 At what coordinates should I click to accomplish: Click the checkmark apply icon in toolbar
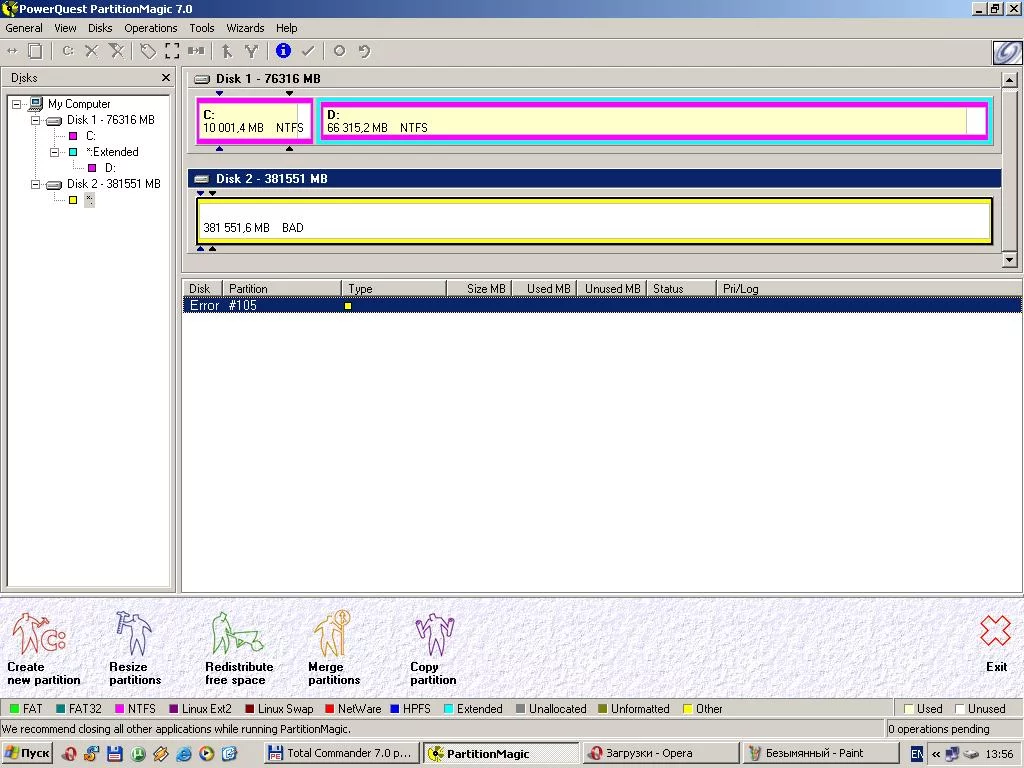[308, 51]
